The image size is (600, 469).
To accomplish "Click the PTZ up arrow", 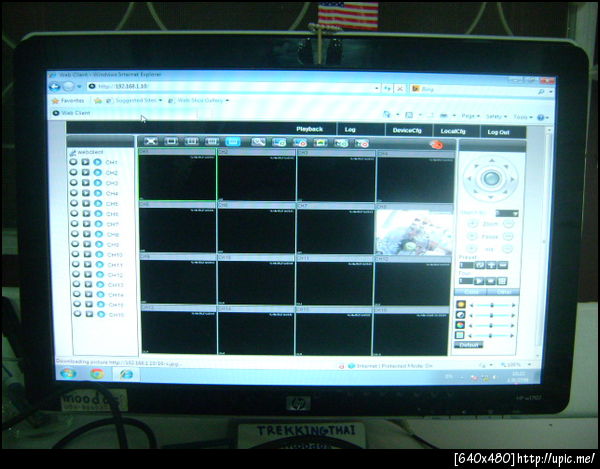I will pyautogui.click(x=492, y=161).
